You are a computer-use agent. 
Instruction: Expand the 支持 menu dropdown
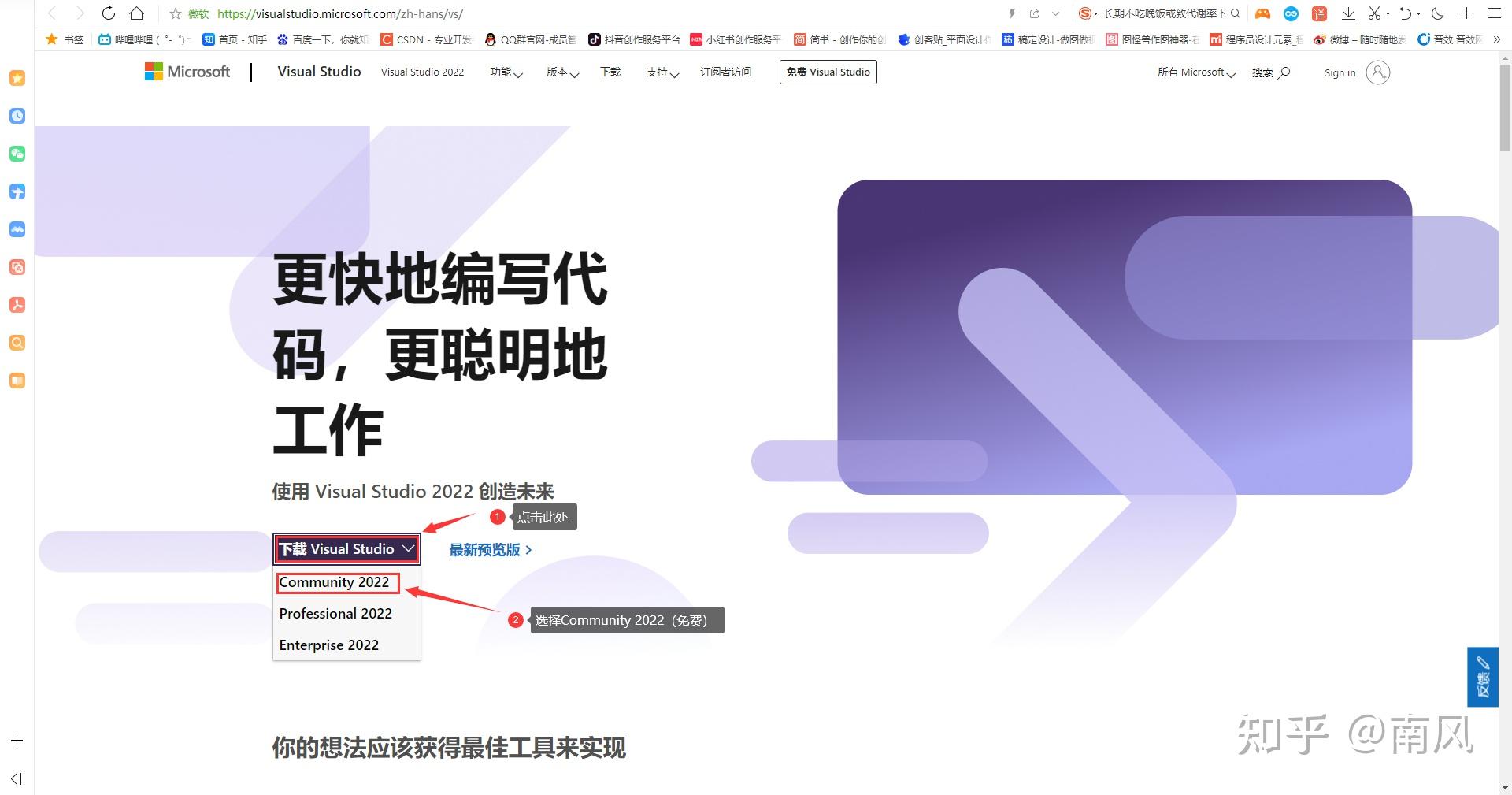662,72
